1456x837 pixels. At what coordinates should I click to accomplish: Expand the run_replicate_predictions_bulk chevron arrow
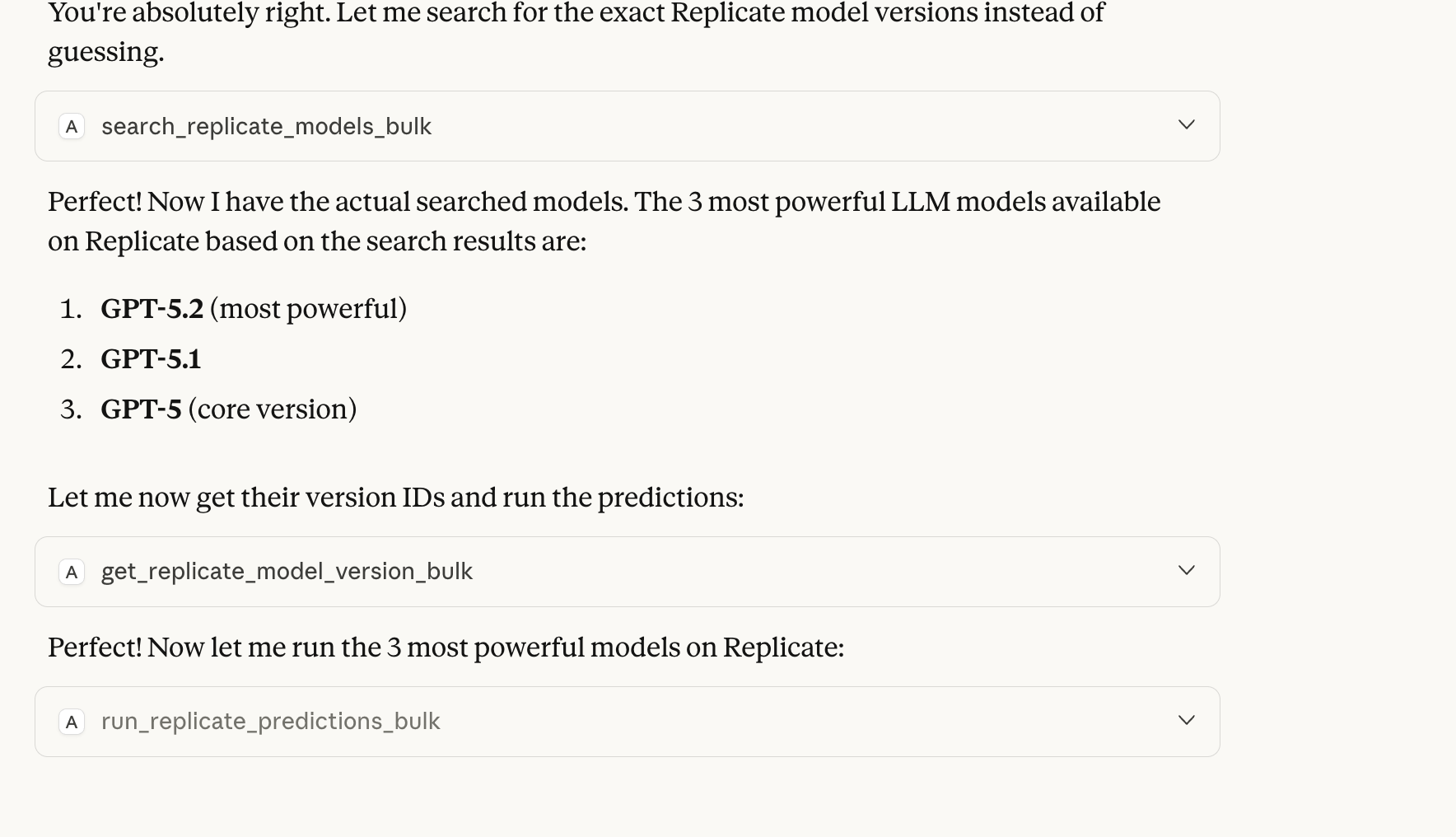1186,721
